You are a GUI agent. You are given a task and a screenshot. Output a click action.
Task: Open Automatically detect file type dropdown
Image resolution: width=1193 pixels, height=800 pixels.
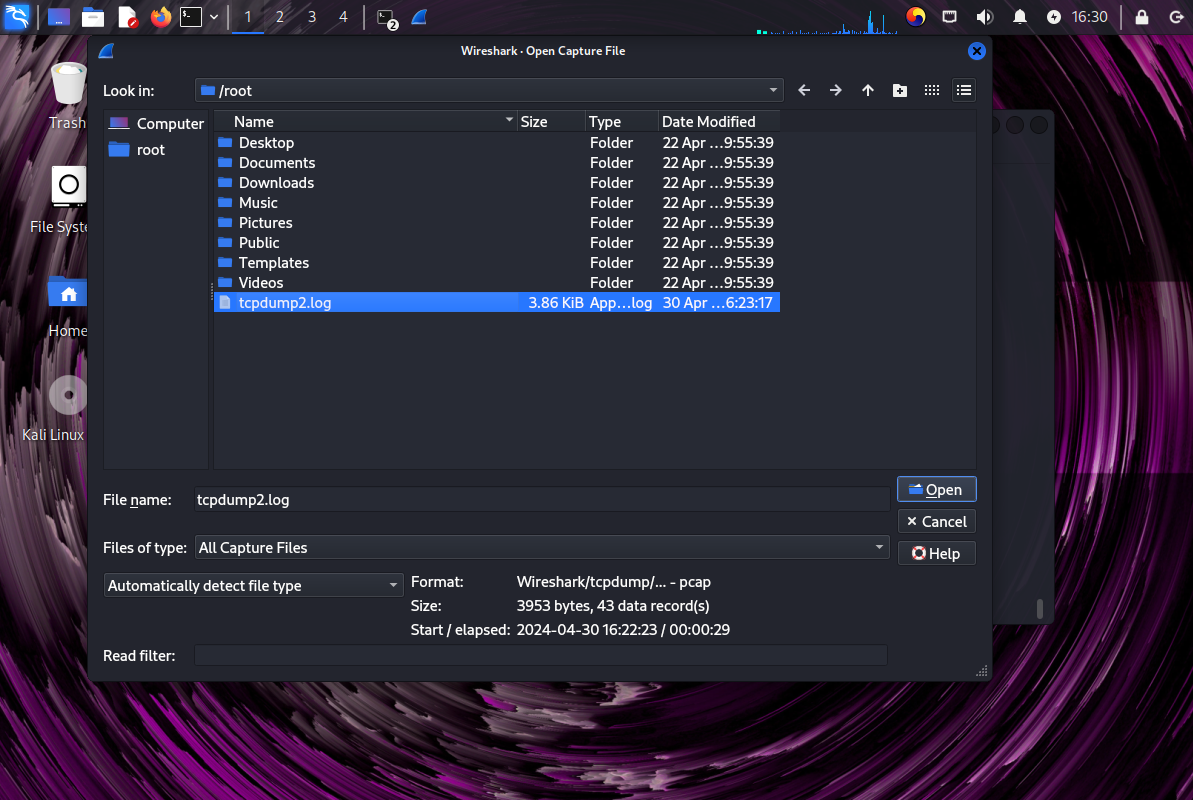[253, 585]
